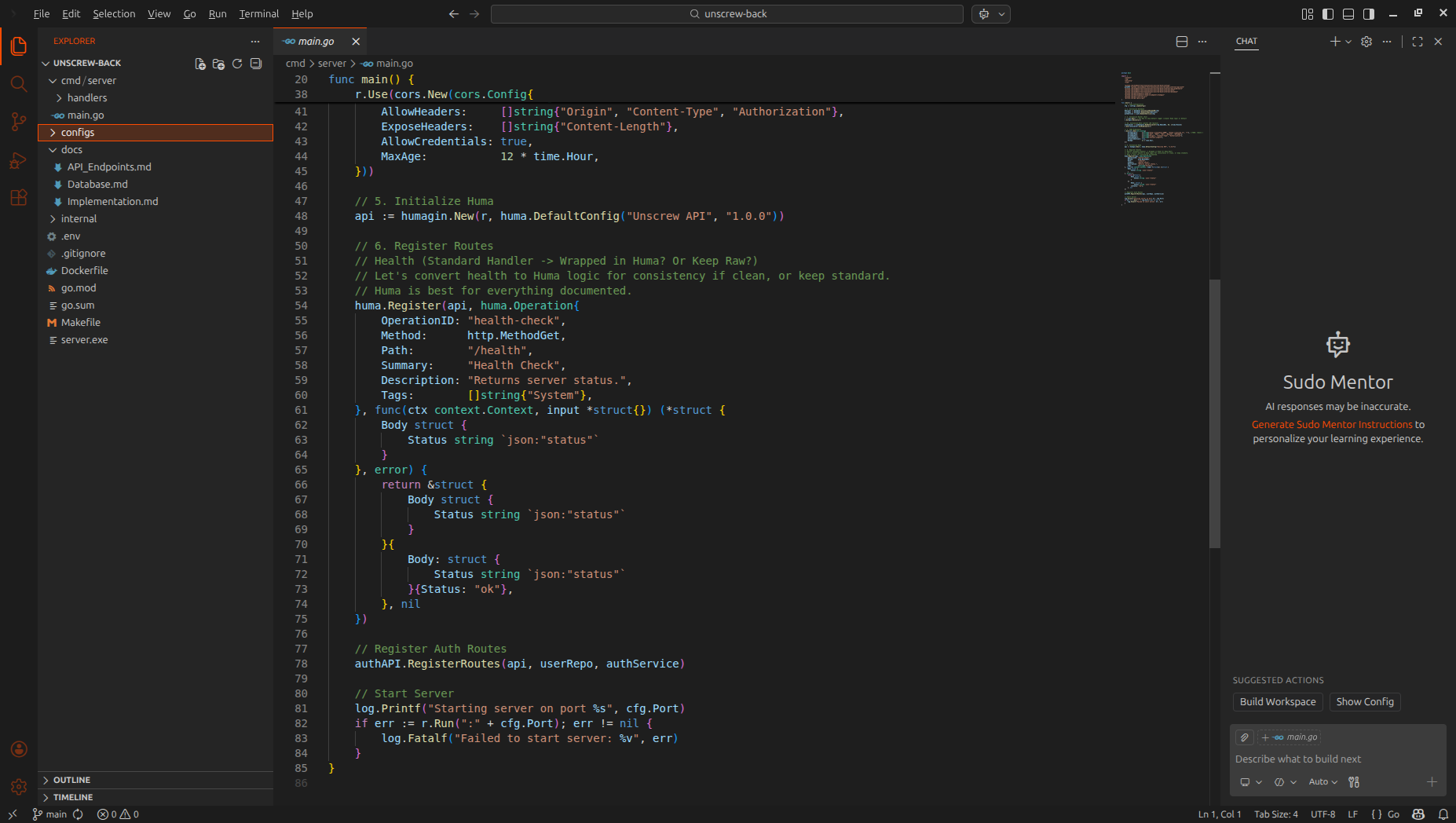
Task: Expand the handlers folder
Action: 155,98
